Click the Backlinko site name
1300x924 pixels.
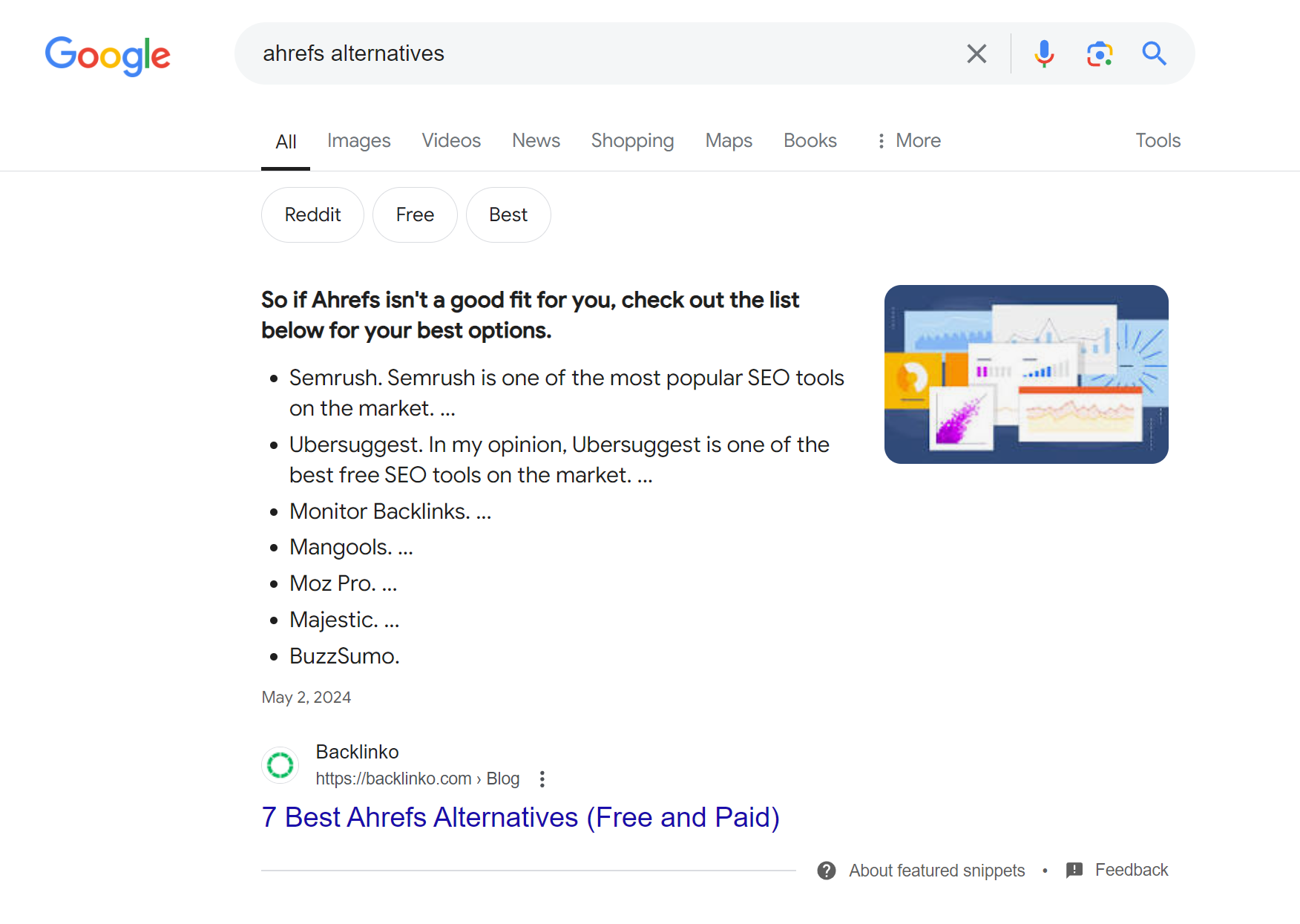point(357,752)
